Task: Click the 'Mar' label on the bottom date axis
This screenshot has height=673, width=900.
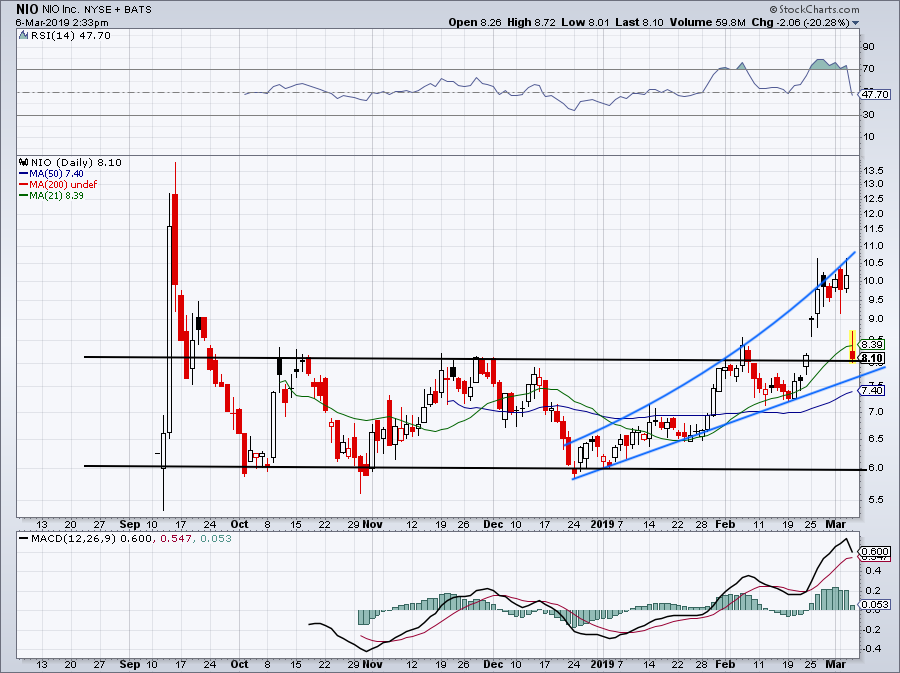Action: [x=835, y=664]
